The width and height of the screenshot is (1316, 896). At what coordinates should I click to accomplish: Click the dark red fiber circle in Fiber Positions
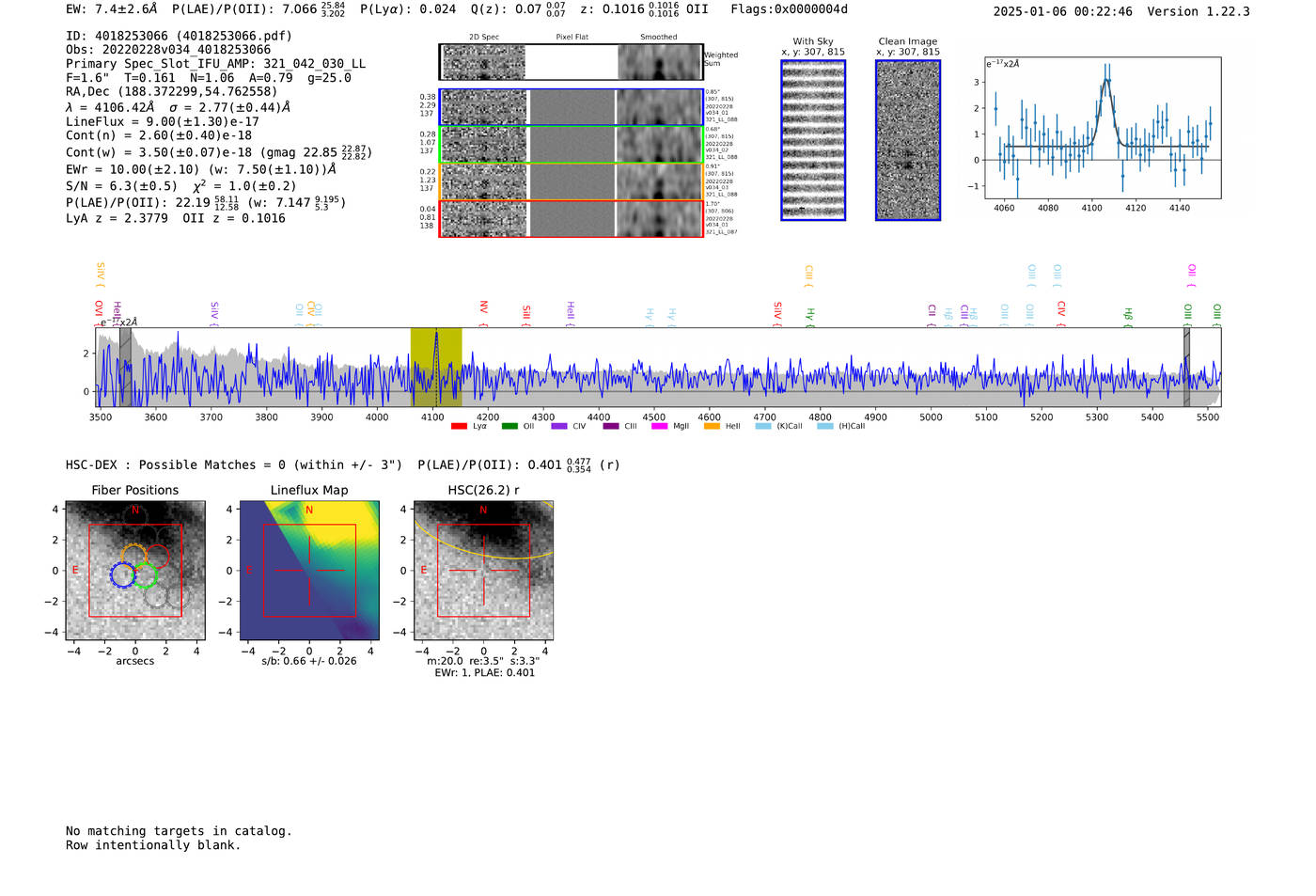156,556
